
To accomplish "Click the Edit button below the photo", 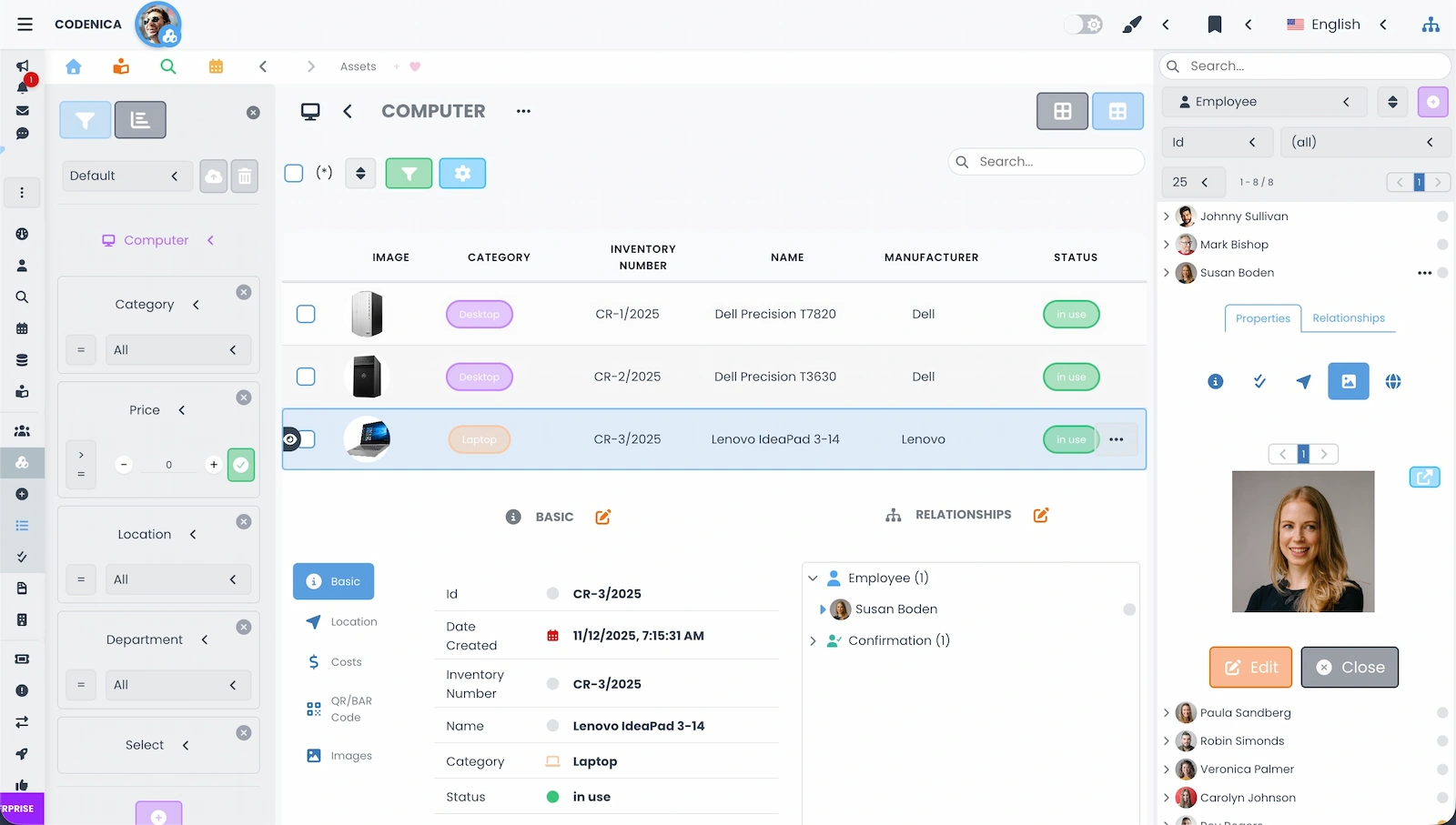I will [1249, 667].
